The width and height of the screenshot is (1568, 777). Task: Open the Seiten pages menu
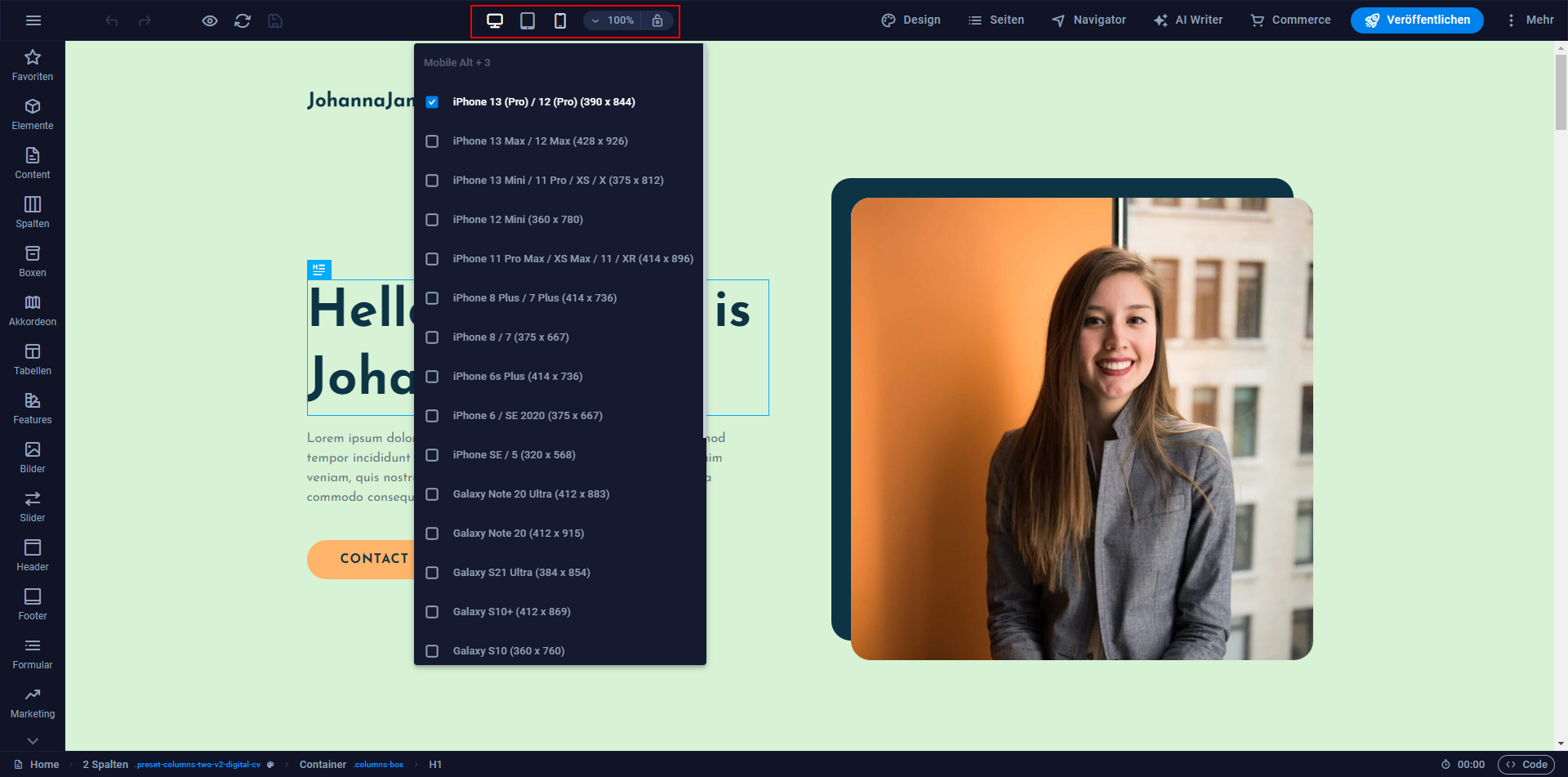click(996, 20)
